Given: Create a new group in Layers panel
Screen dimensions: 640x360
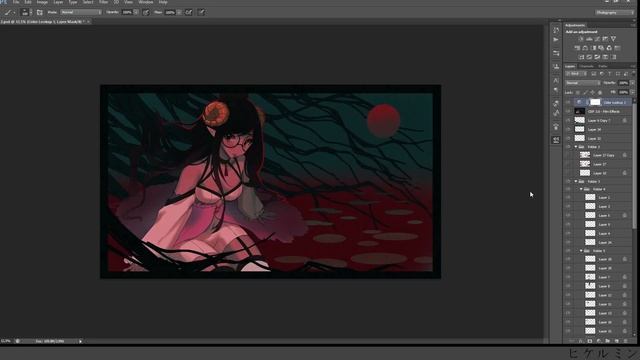Looking at the screenshot, I should tap(607, 341).
